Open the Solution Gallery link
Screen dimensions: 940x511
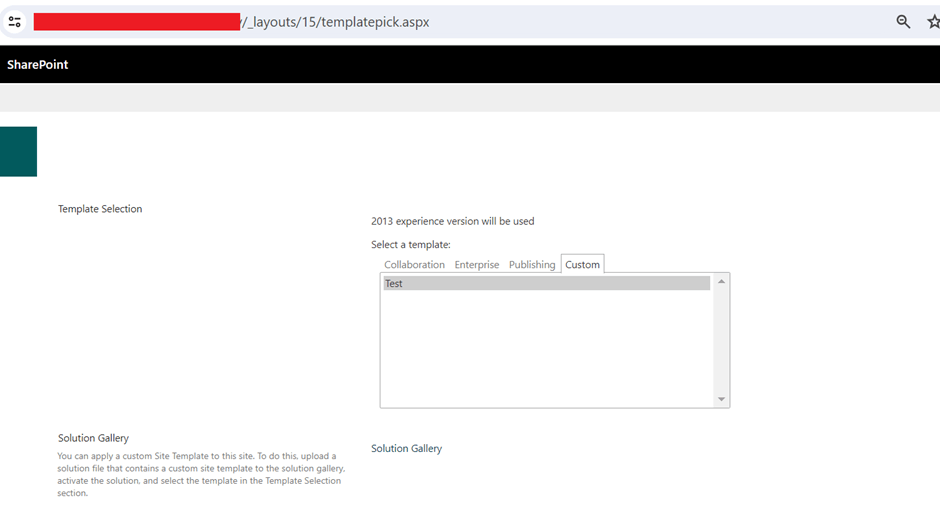click(406, 449)
